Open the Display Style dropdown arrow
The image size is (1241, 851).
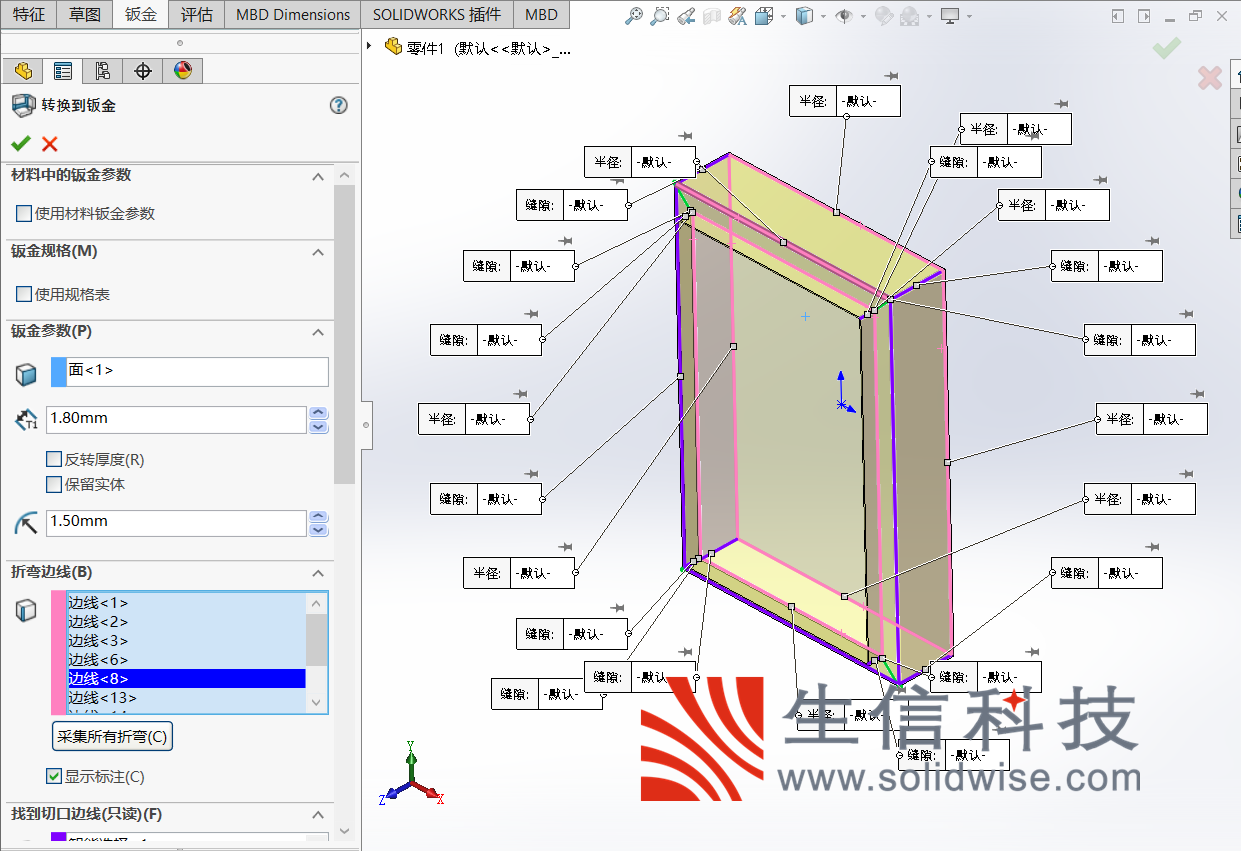(821, 16)
